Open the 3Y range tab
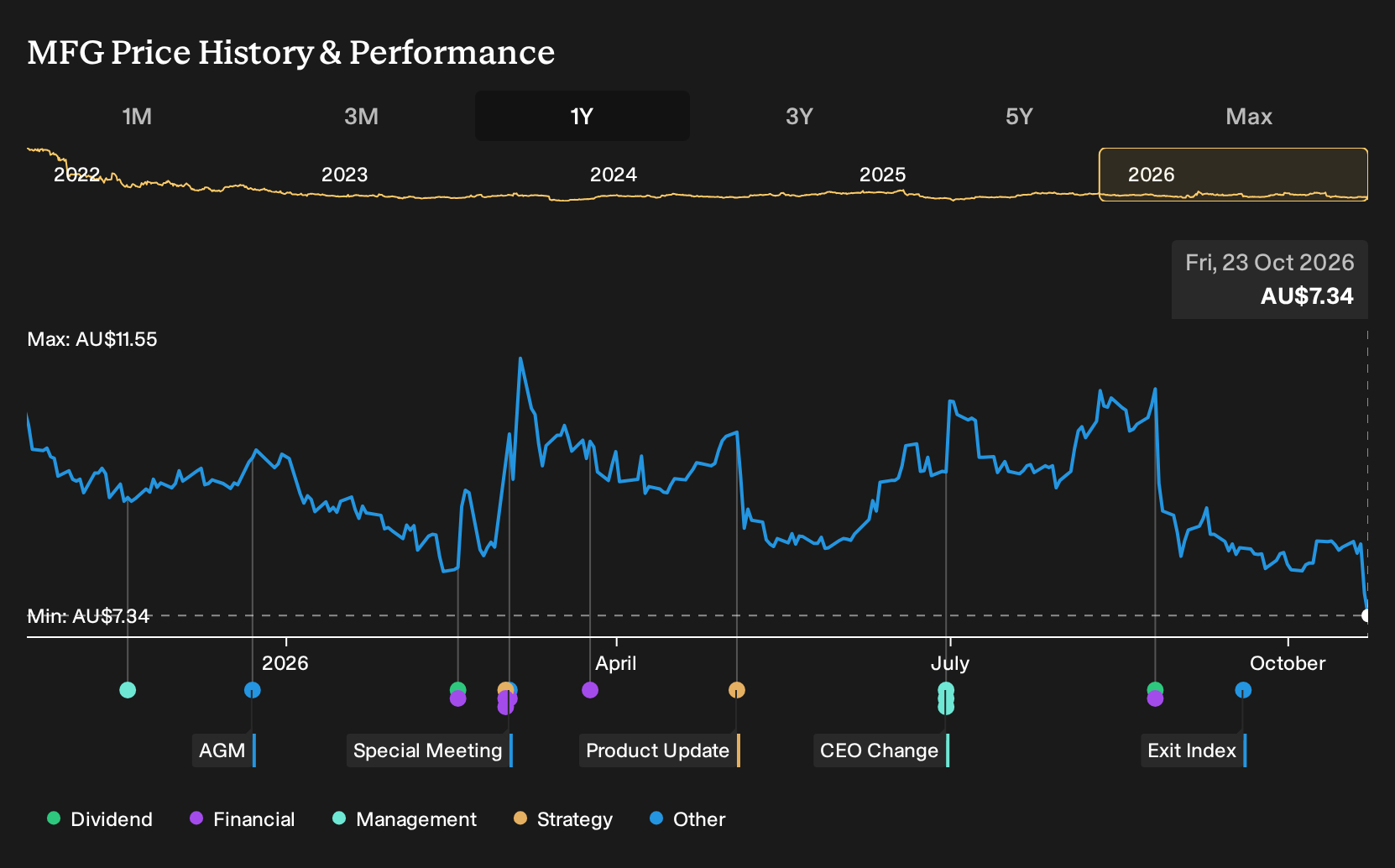This screenshot has width=1395, height=868. tap(799, 116)
